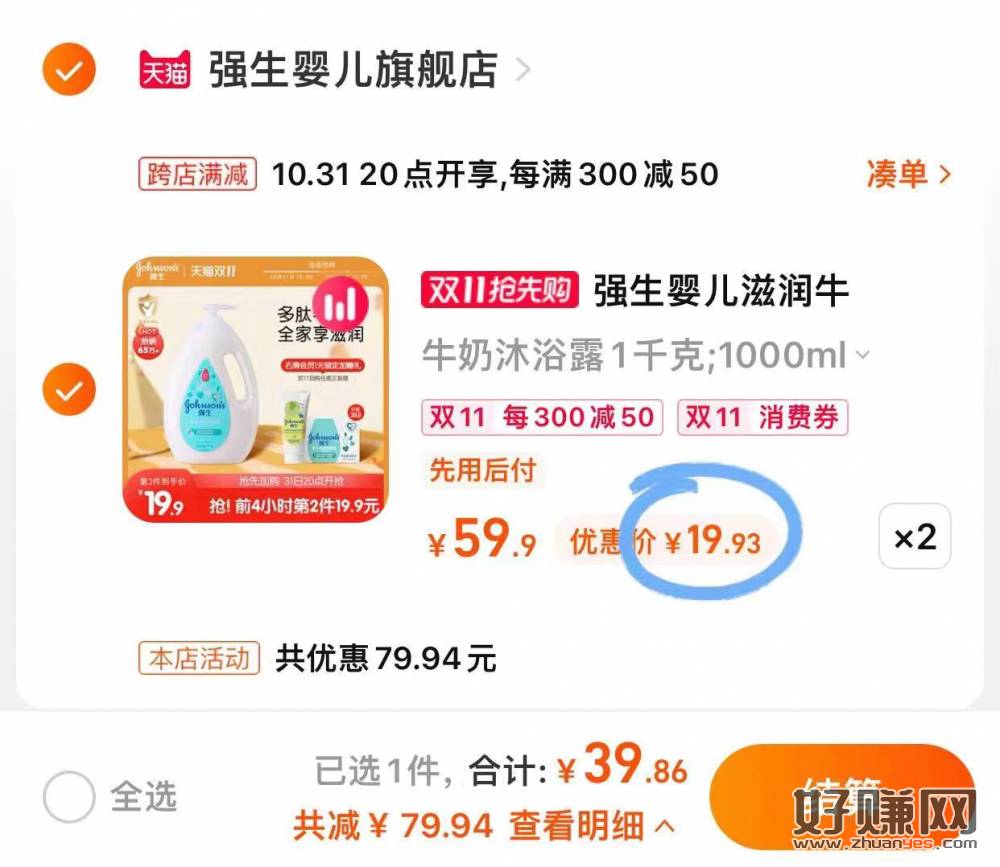Screen dimensions: 1000x867
Task: Open the 强生婴儿旗舰店 store name
Action: (353, 70)
